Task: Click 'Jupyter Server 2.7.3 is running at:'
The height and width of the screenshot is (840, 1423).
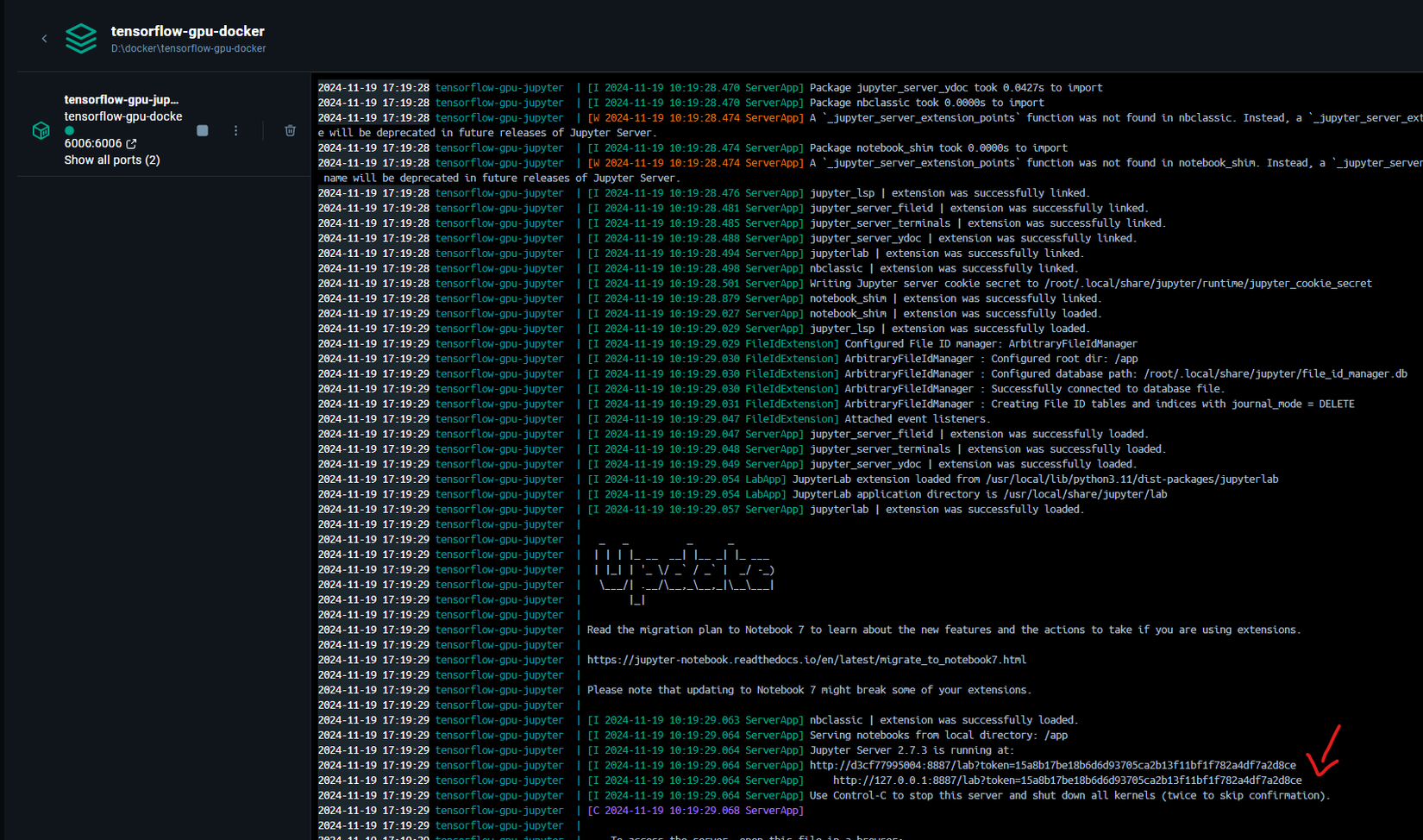Action: [912, 750]
